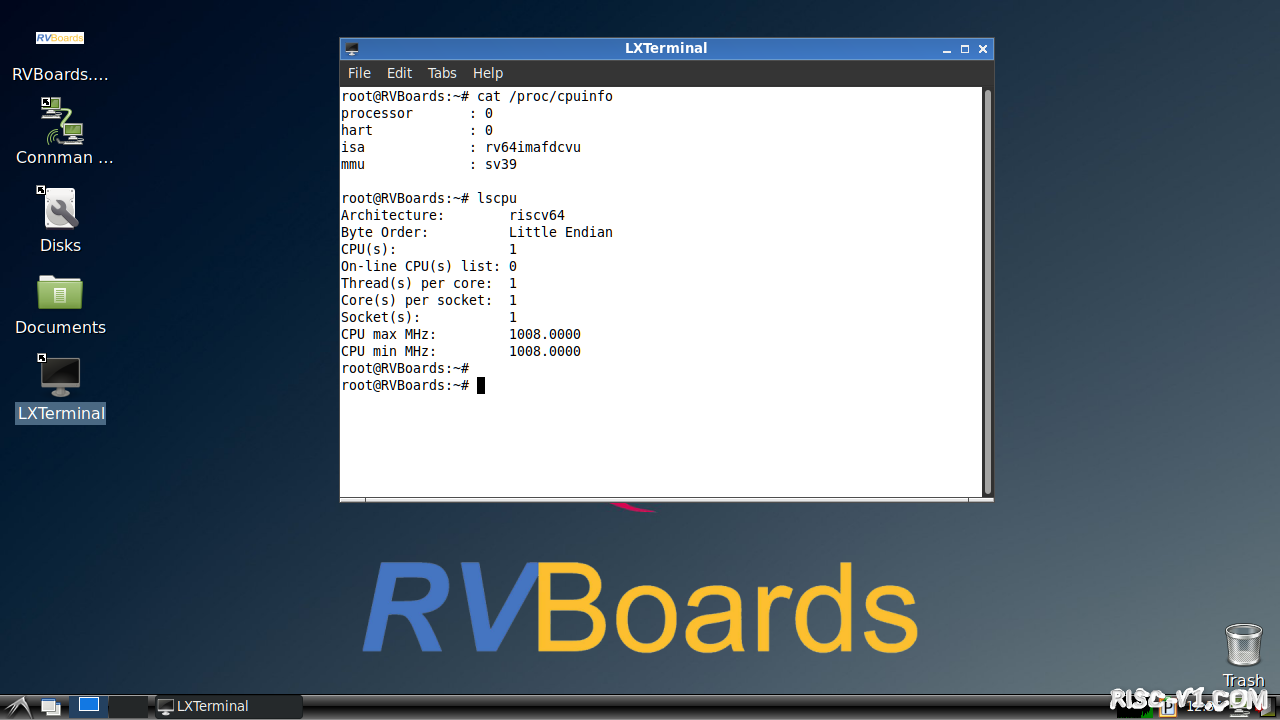Click the LXTerminal title bar text
The image size is (1280, 720).
click(x=666, y=48)
